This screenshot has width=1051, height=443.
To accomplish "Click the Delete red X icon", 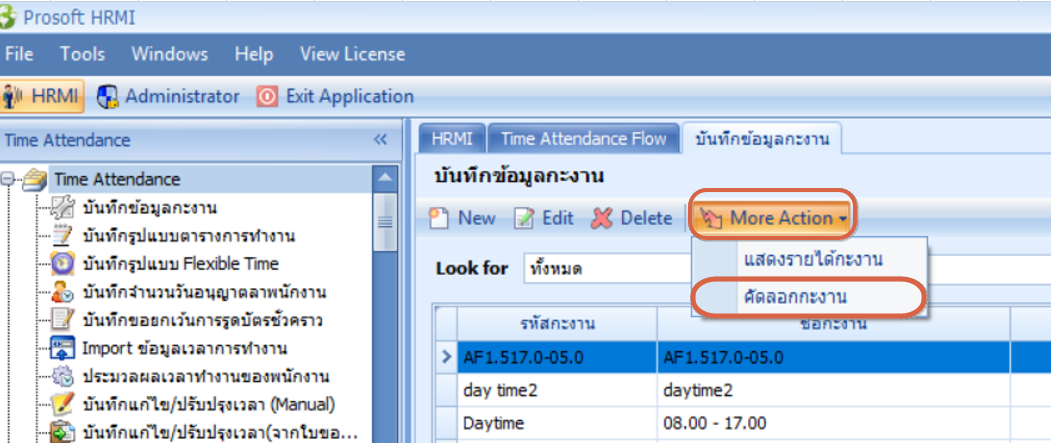I will [x=603, y=218].
